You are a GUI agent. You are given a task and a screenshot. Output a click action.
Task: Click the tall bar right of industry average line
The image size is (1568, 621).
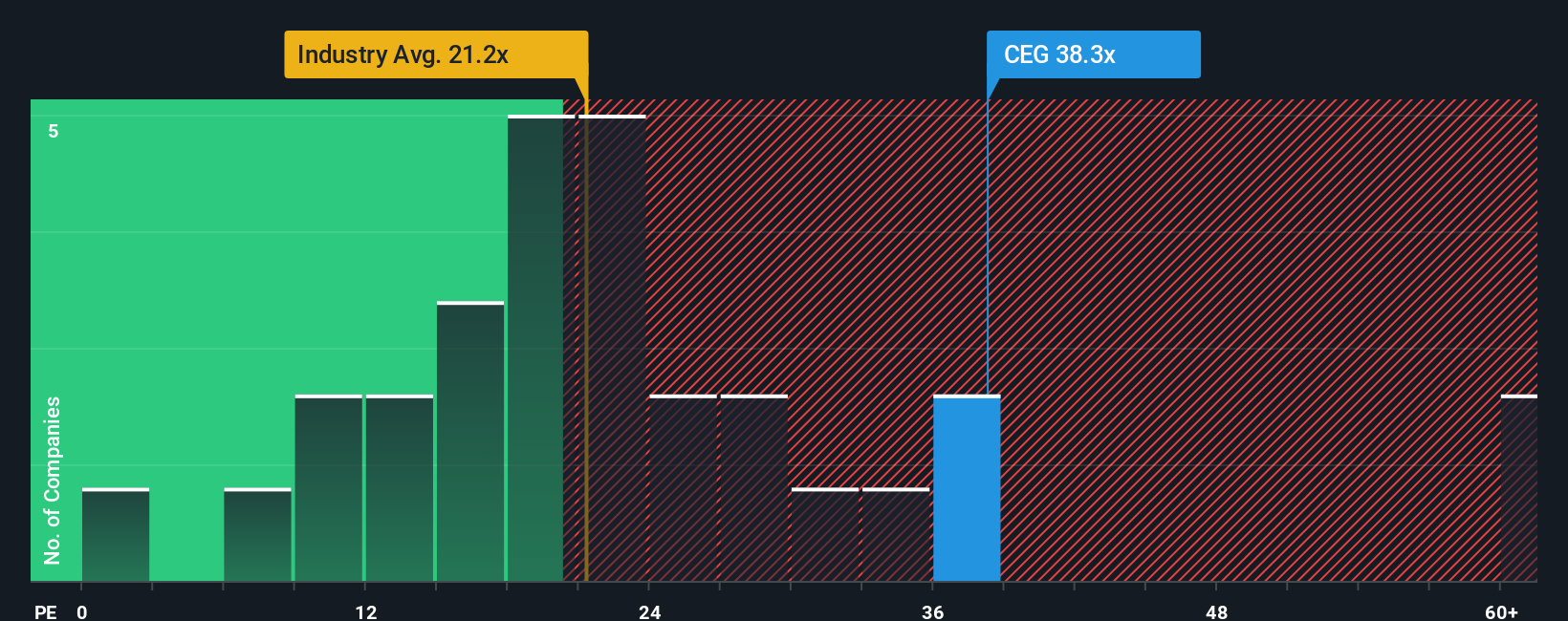(x=612, y=348)
